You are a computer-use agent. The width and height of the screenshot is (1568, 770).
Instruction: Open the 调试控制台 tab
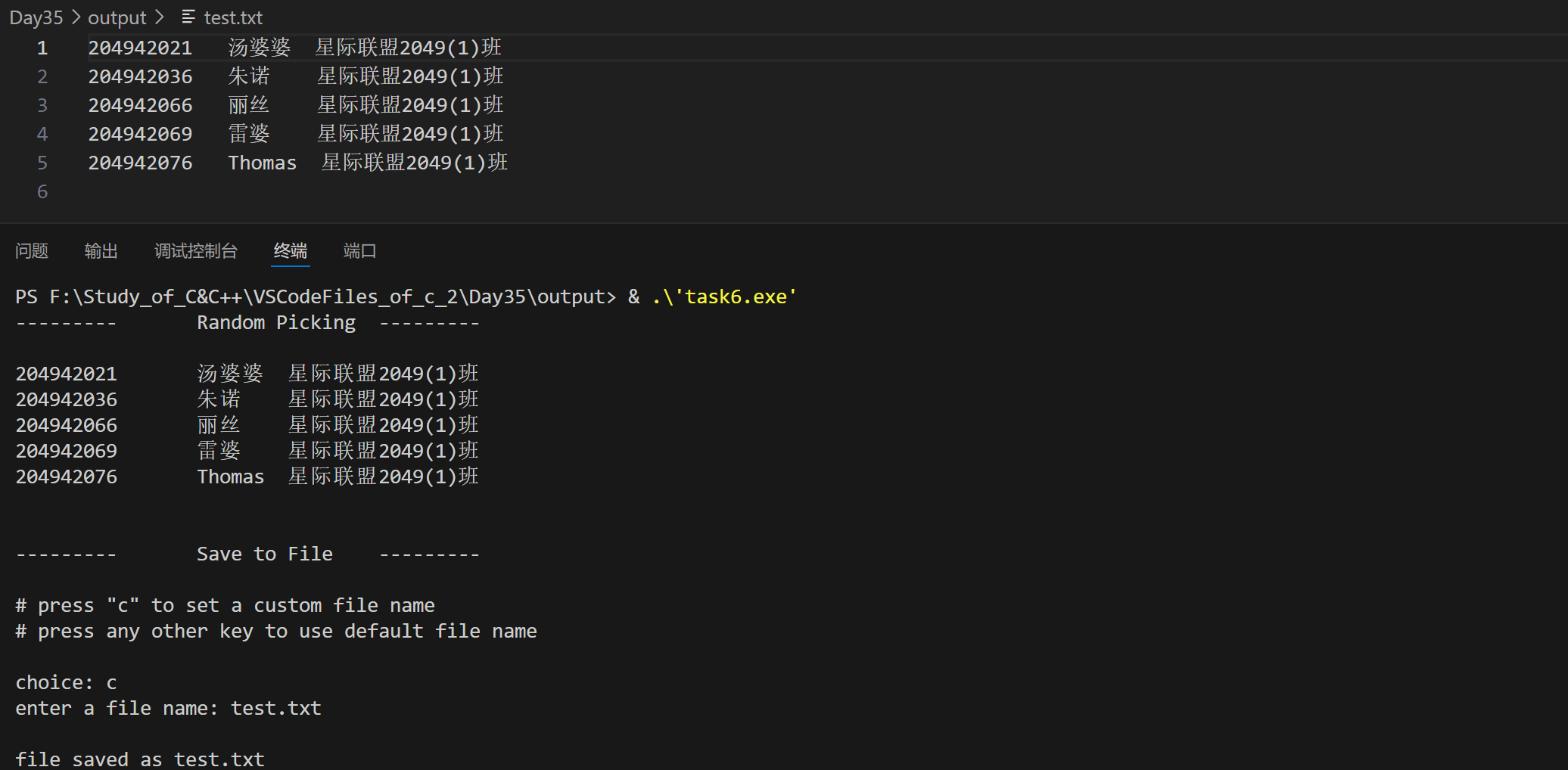(x=196, y=251)
